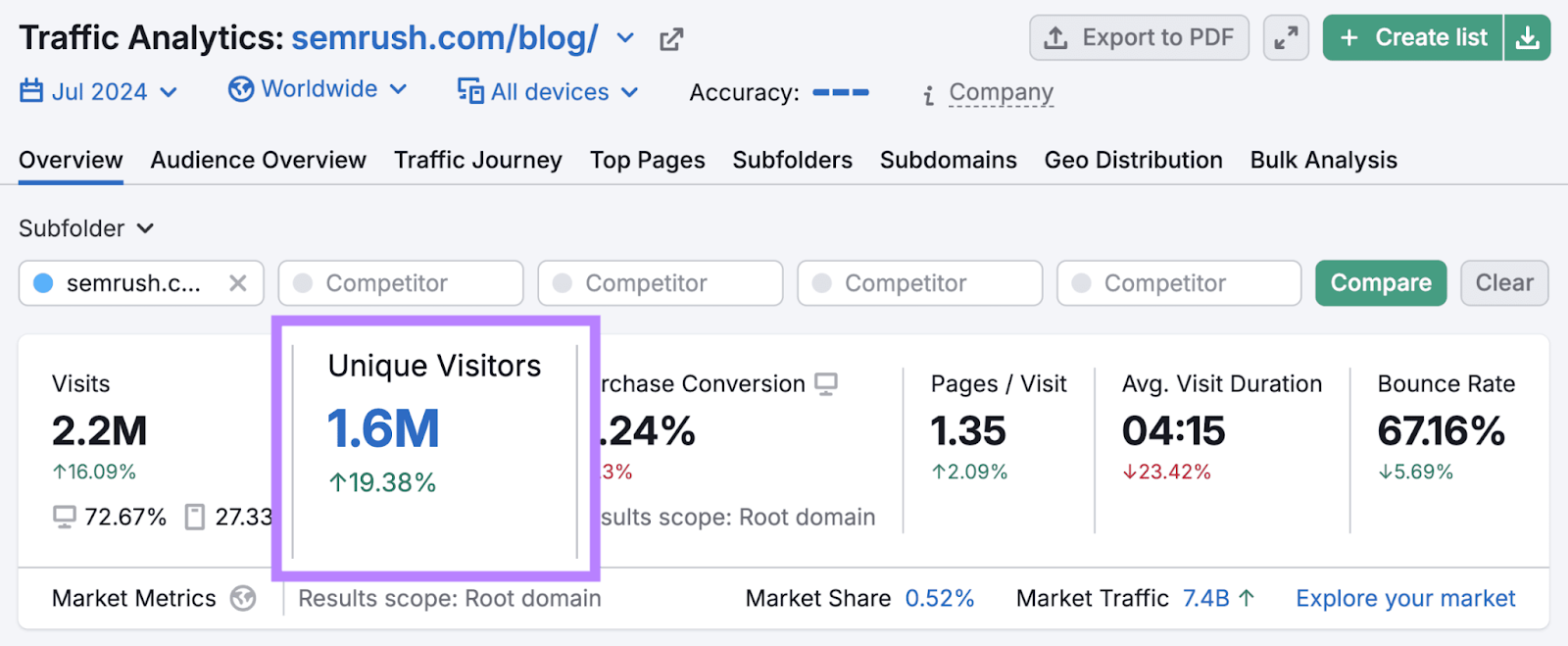Remove semrush.c... domain with the X

237,283
